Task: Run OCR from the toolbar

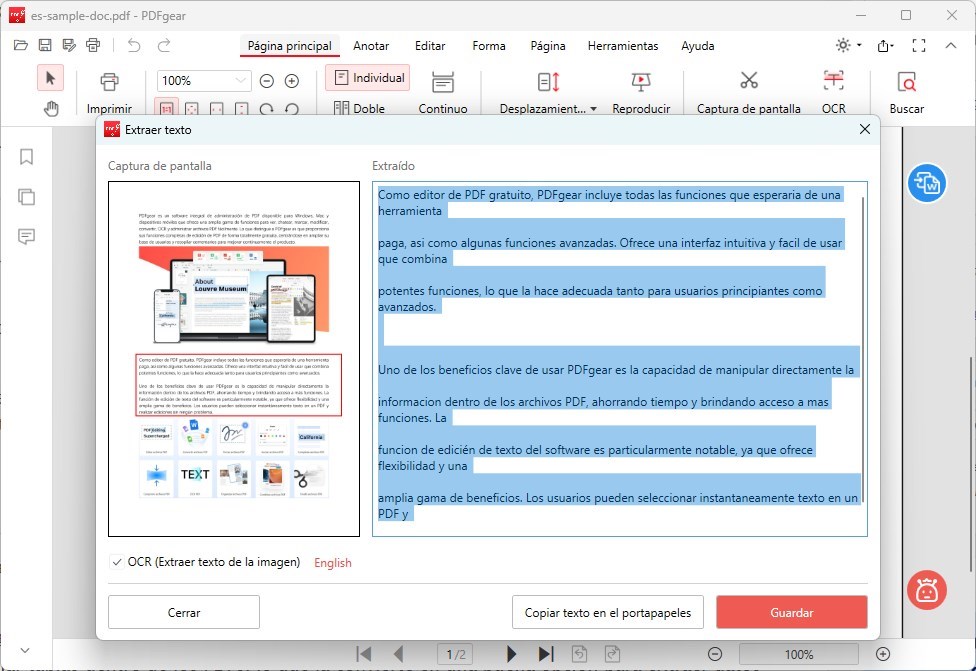Action: tap(833, 90)
